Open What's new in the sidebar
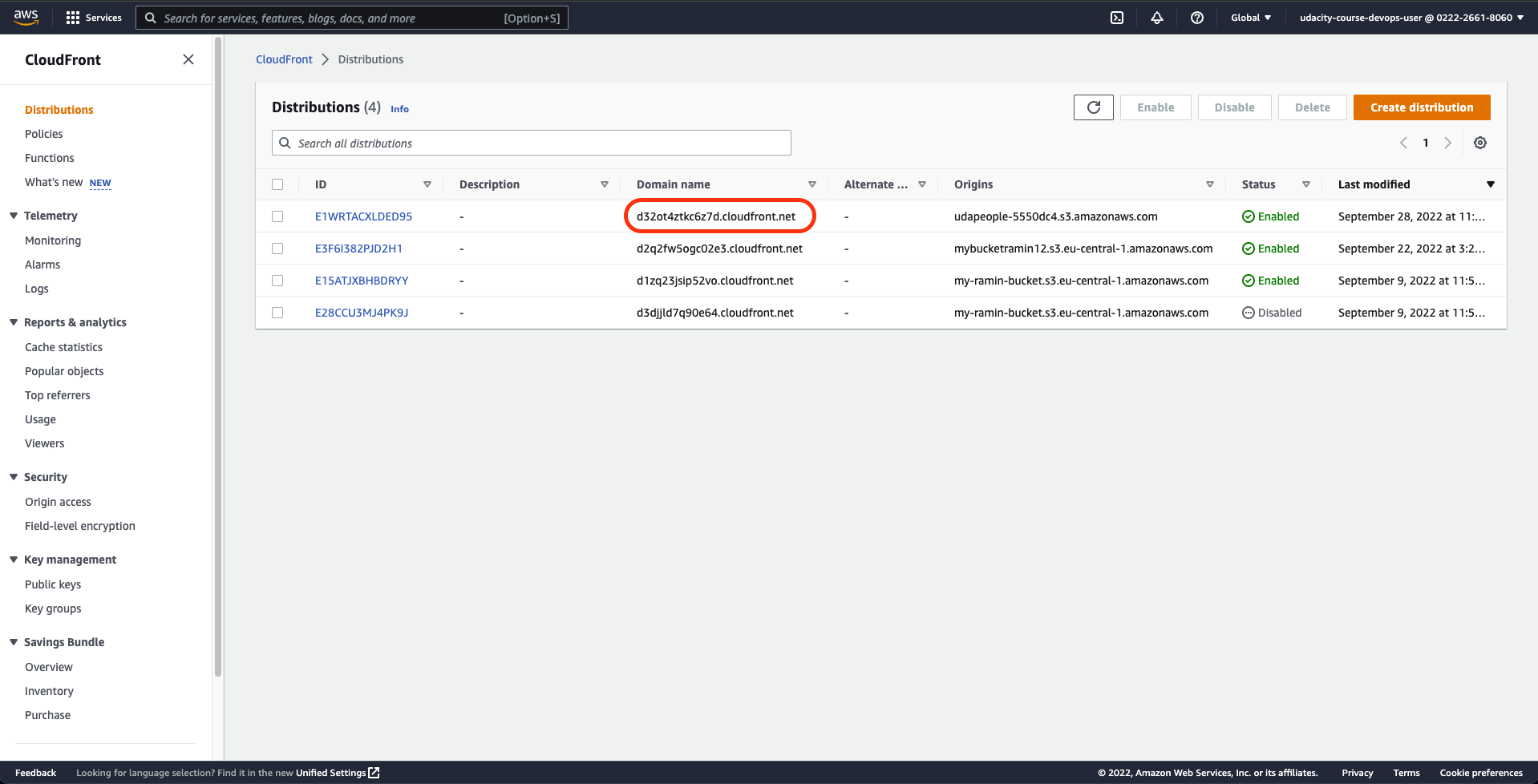This screenshot has height=784, width=1538. [x=54, y=182]
